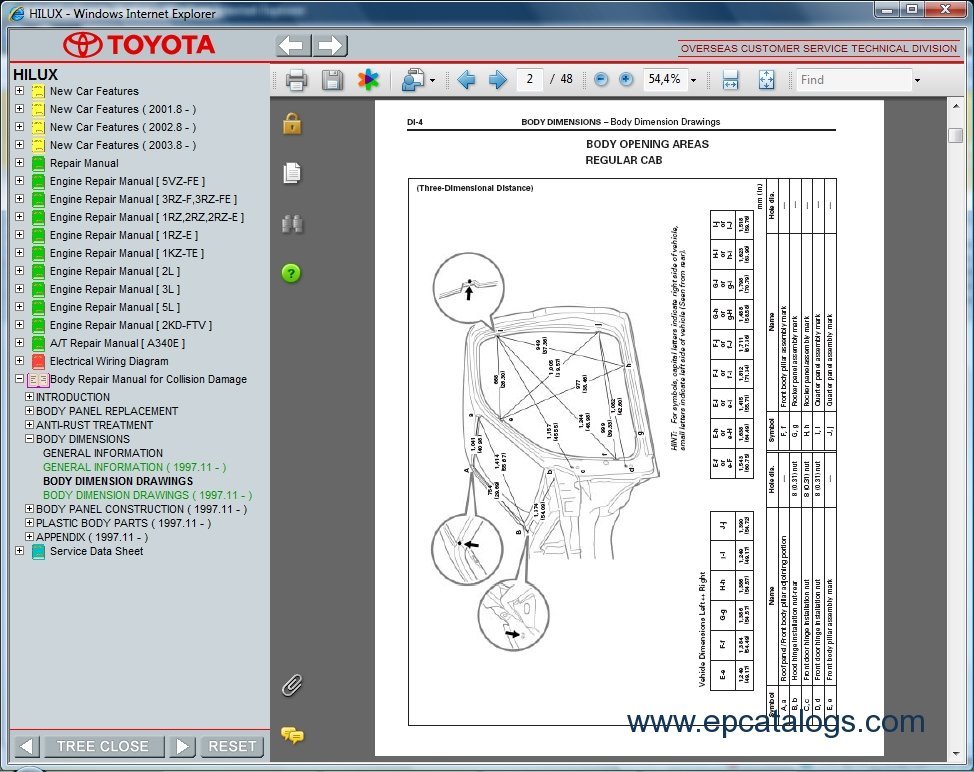
Task: Click the RESET button
Action: tap(232, 746)
